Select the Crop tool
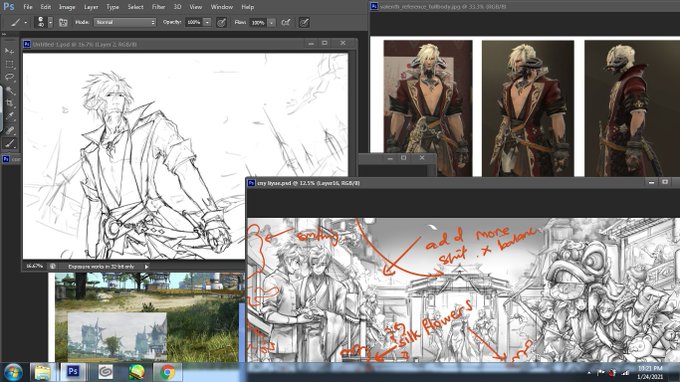Screen dimensions: 680x382 pos(10,103)
